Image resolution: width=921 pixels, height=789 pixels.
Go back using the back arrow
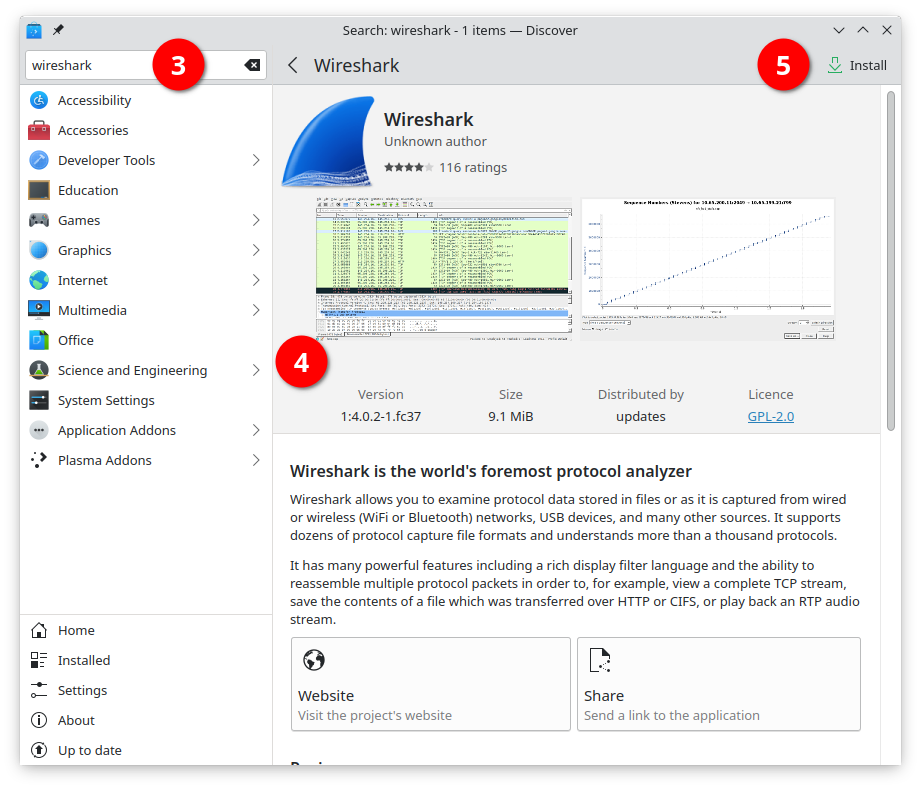[293, 65]
